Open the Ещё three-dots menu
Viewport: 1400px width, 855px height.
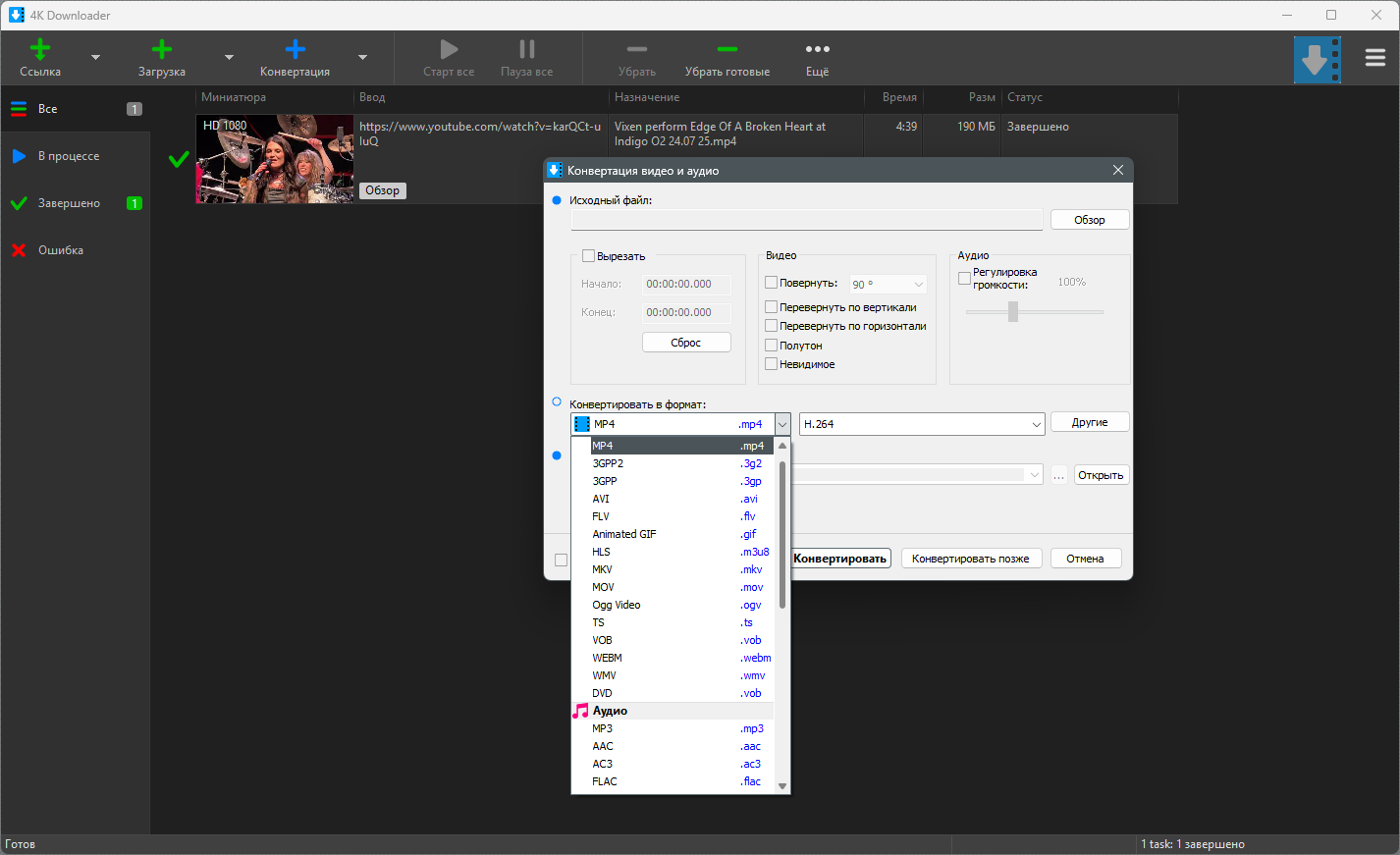[x=817, y=50]
